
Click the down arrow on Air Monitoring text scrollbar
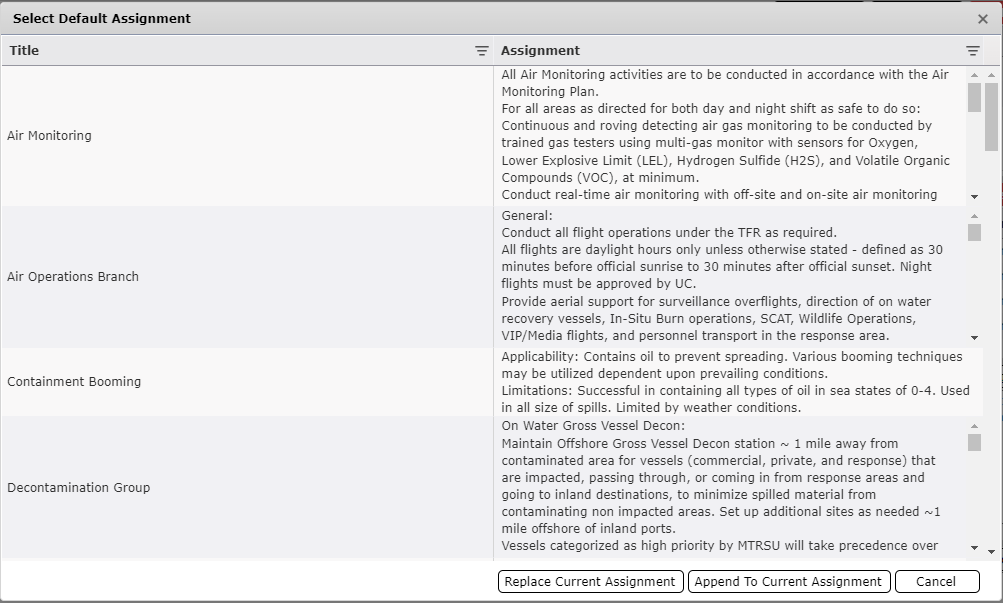coord(972,197)
